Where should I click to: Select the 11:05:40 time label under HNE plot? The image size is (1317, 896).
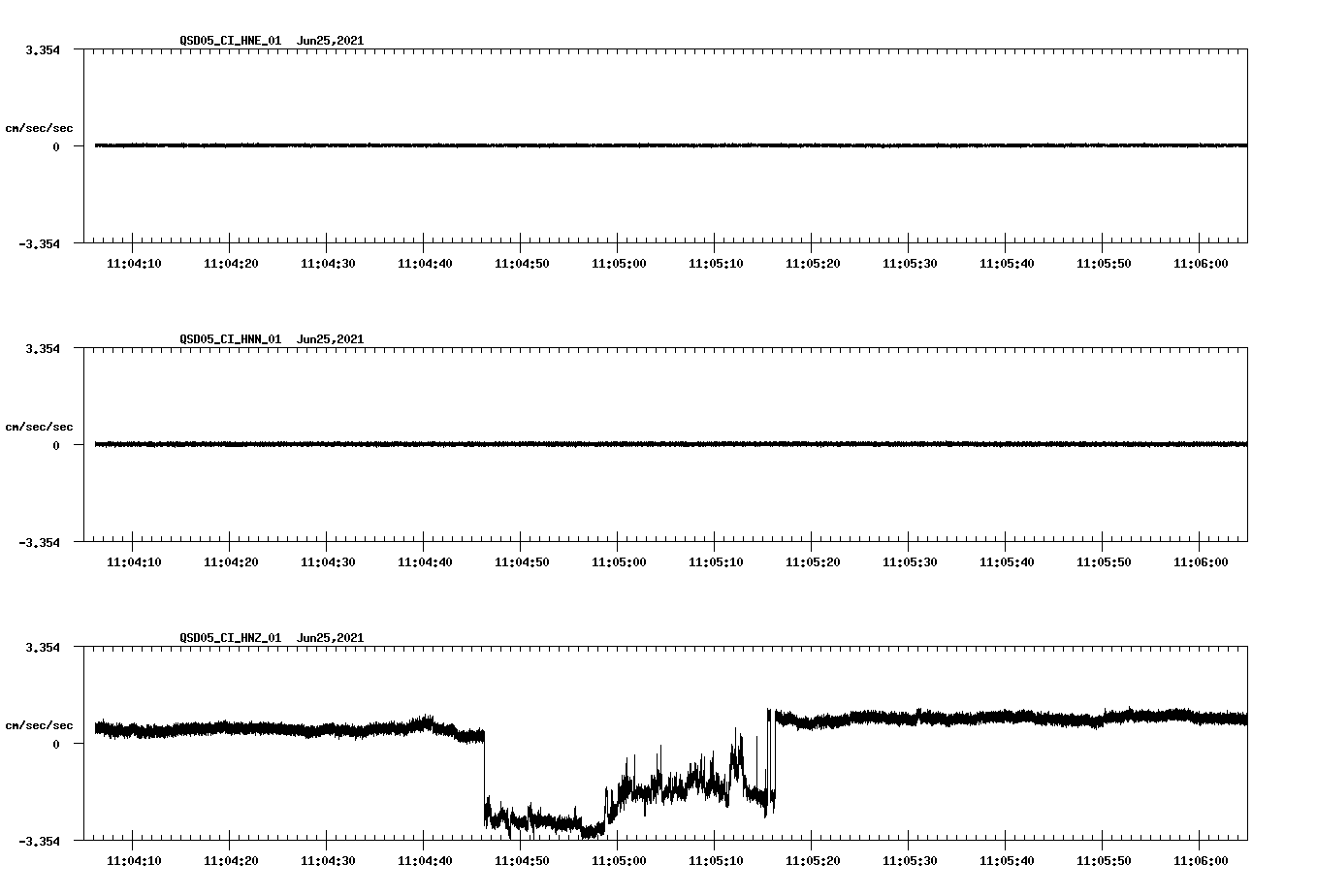(x=1007, y=264)
